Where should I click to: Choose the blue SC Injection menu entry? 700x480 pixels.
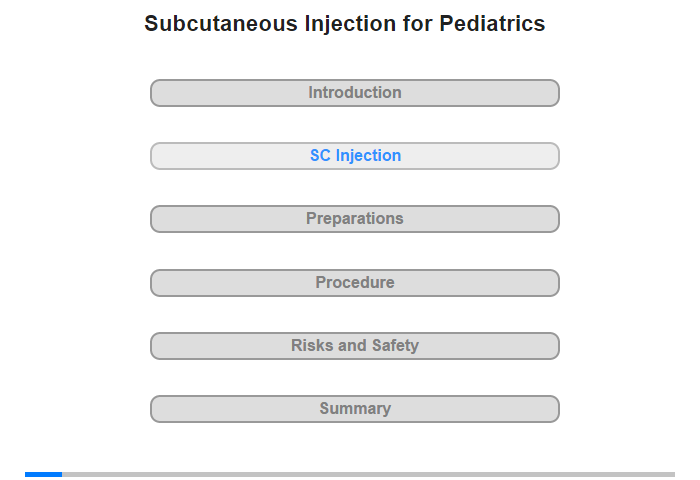click(354, 156)
